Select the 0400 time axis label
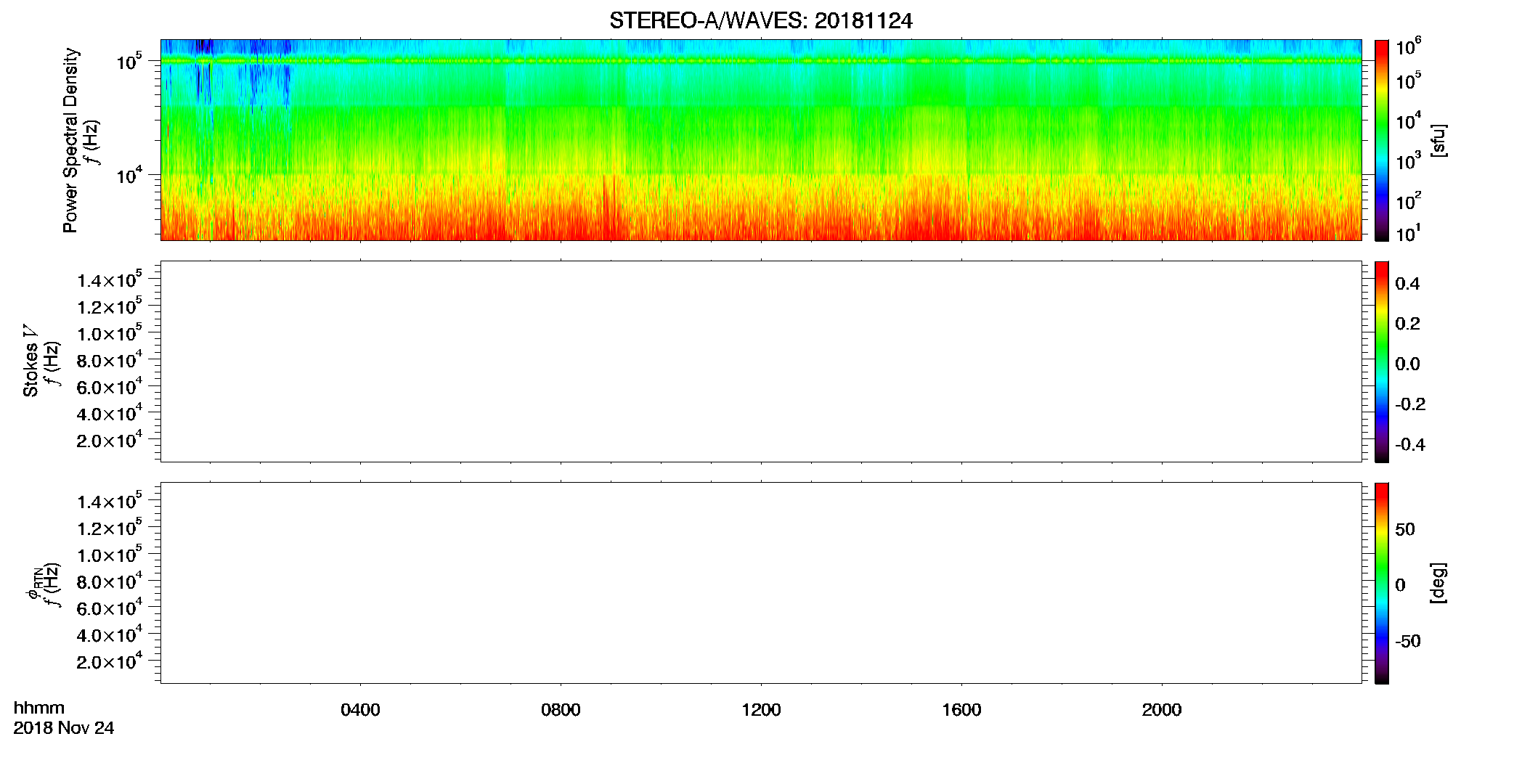1522x784 pixels. (360, 710)
